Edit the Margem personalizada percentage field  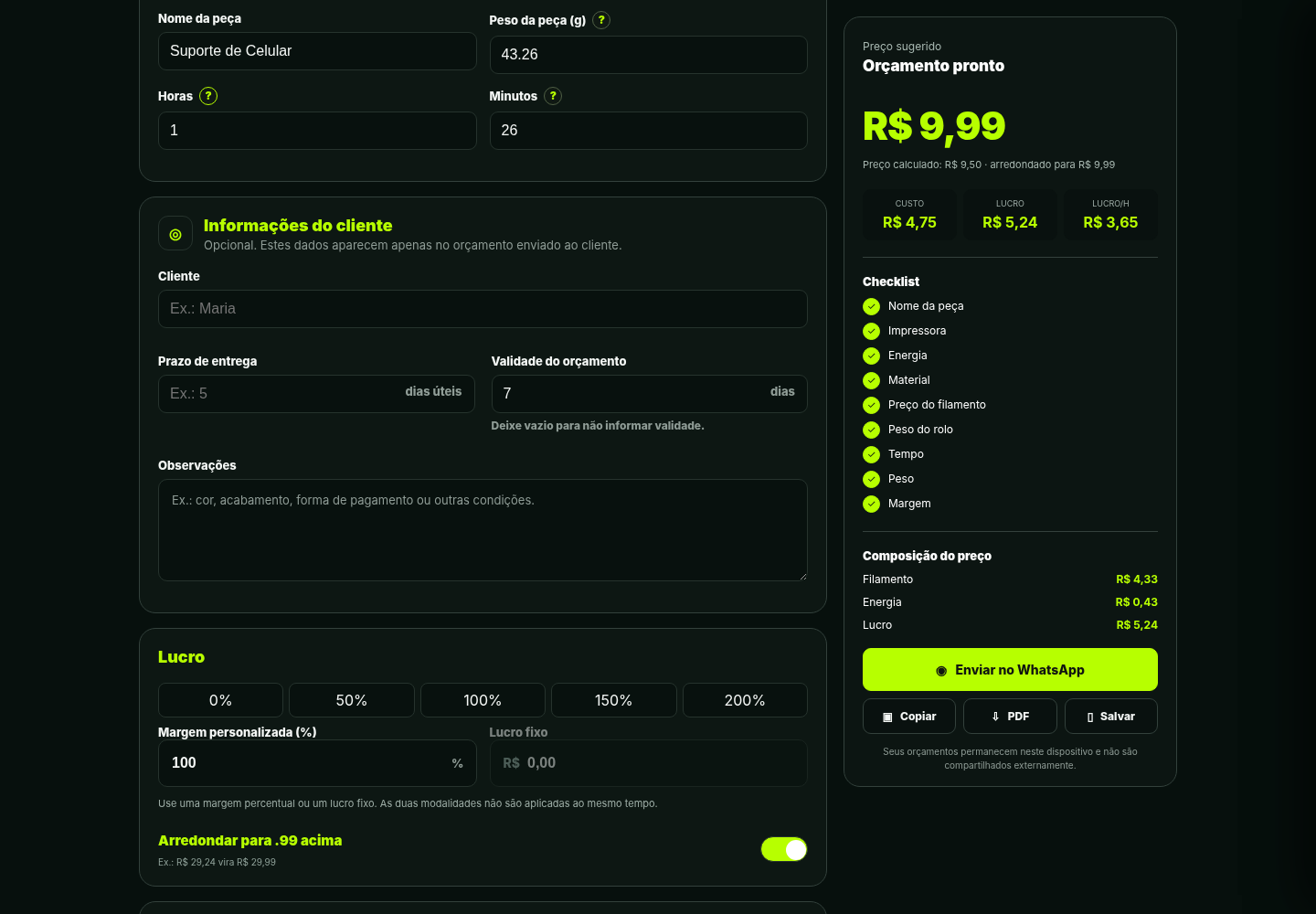(x=317, y=763)
